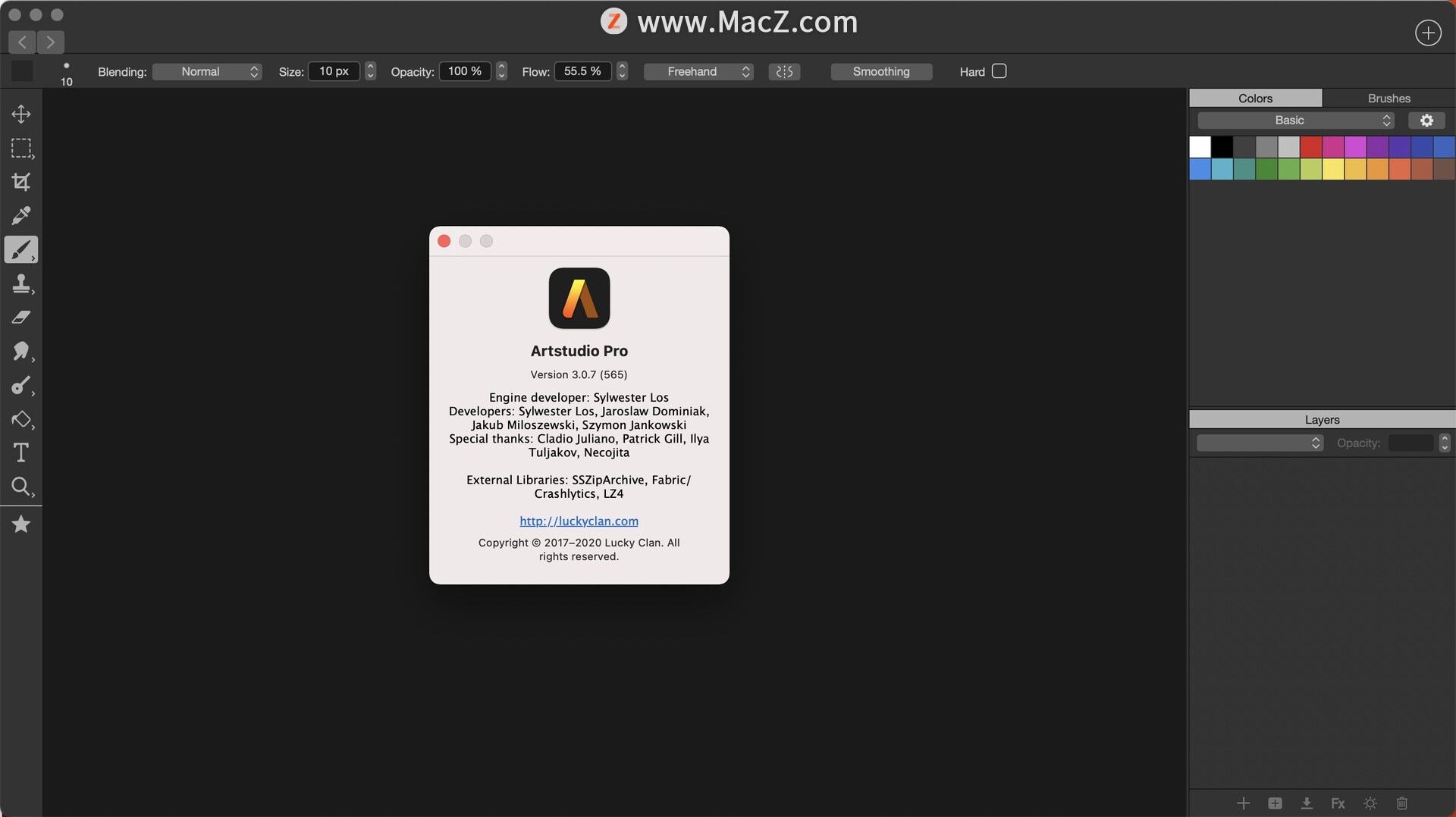Click the Opacity stepper in options bar
This screenshot has width=1456, height=817.
click(x=501, y=71)
